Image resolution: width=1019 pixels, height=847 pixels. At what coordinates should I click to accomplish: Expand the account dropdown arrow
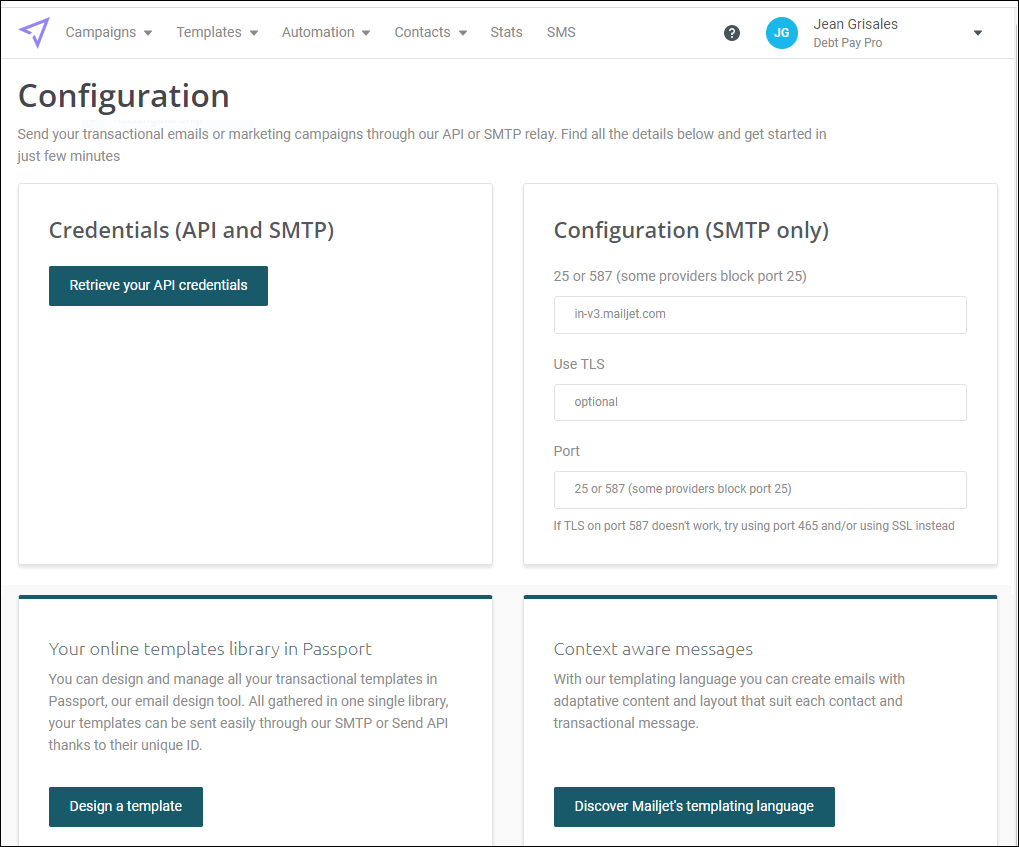[x=977, y=33]
